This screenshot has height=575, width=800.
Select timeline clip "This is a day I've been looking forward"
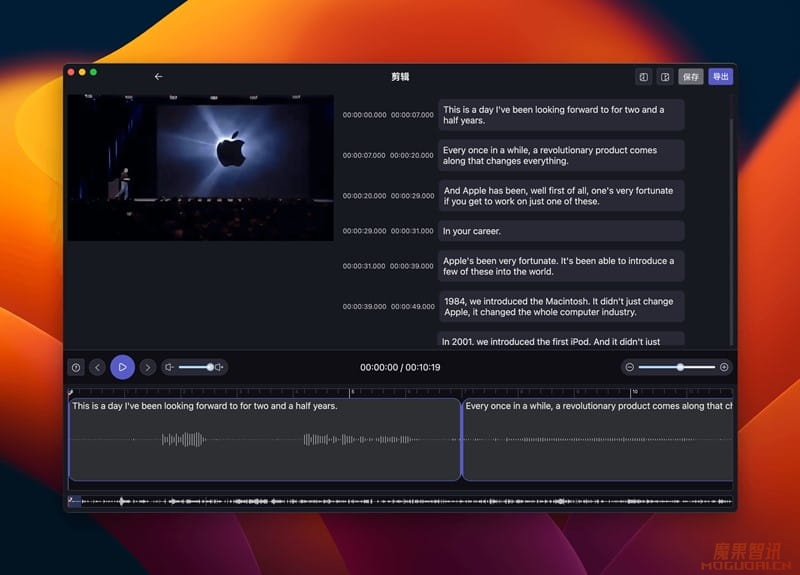click(264, 439)
